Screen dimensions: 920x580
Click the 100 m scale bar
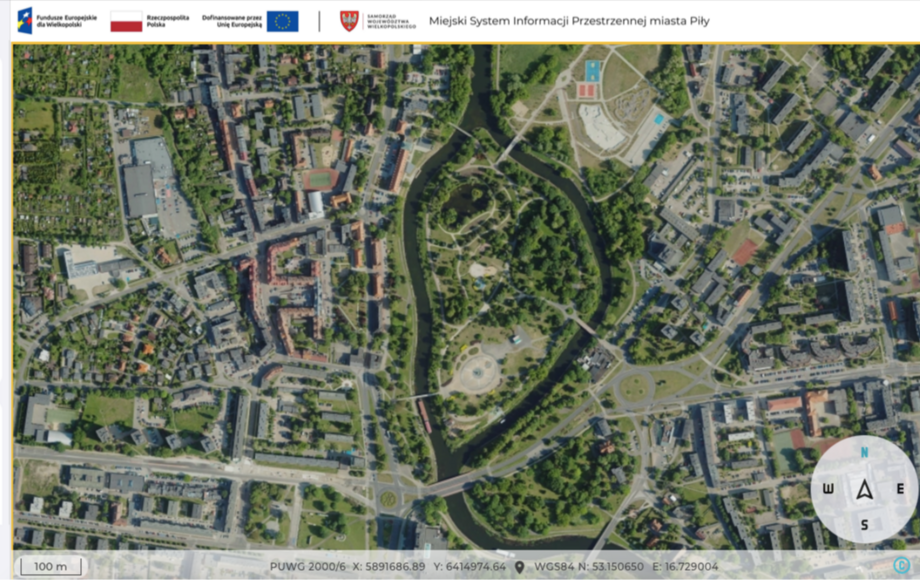[x=51, y=567]
